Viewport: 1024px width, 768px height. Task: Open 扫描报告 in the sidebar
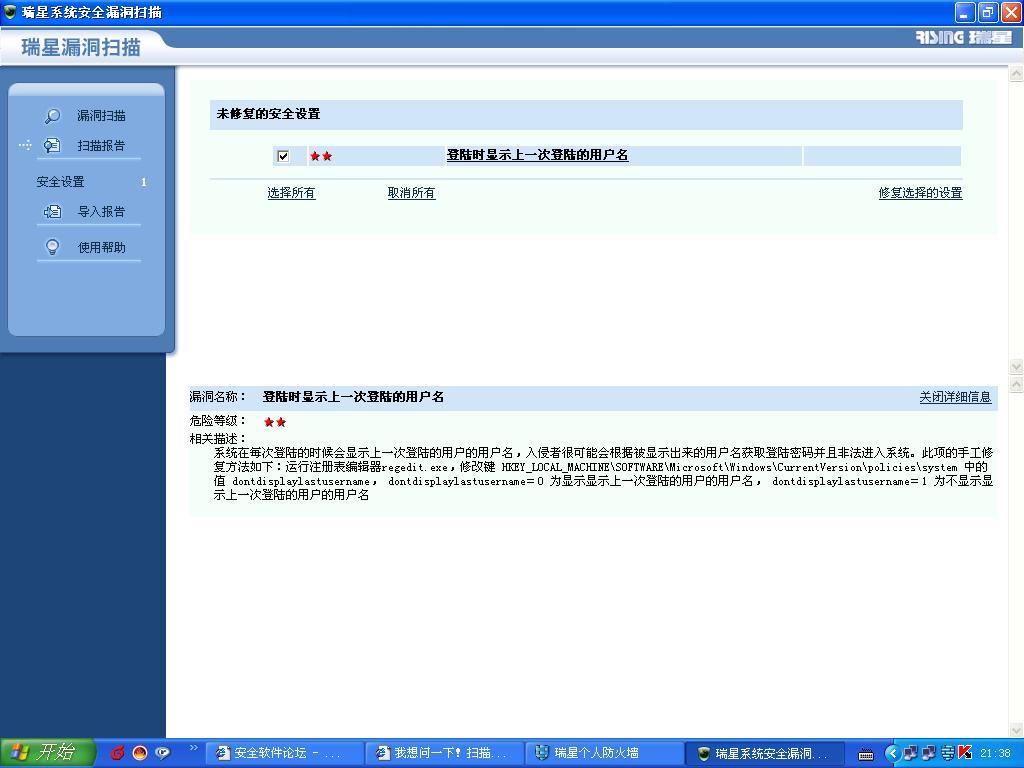(101, 146)
